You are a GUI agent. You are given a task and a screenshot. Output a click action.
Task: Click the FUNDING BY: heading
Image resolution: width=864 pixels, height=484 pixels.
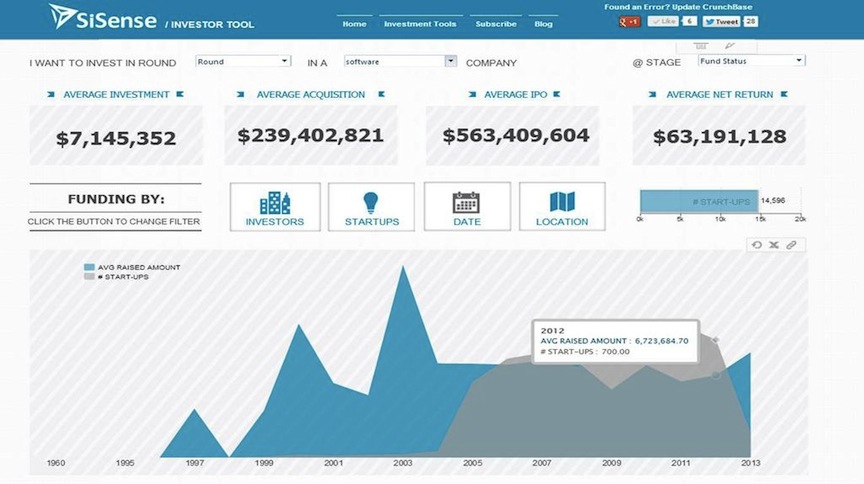(116, 199)
